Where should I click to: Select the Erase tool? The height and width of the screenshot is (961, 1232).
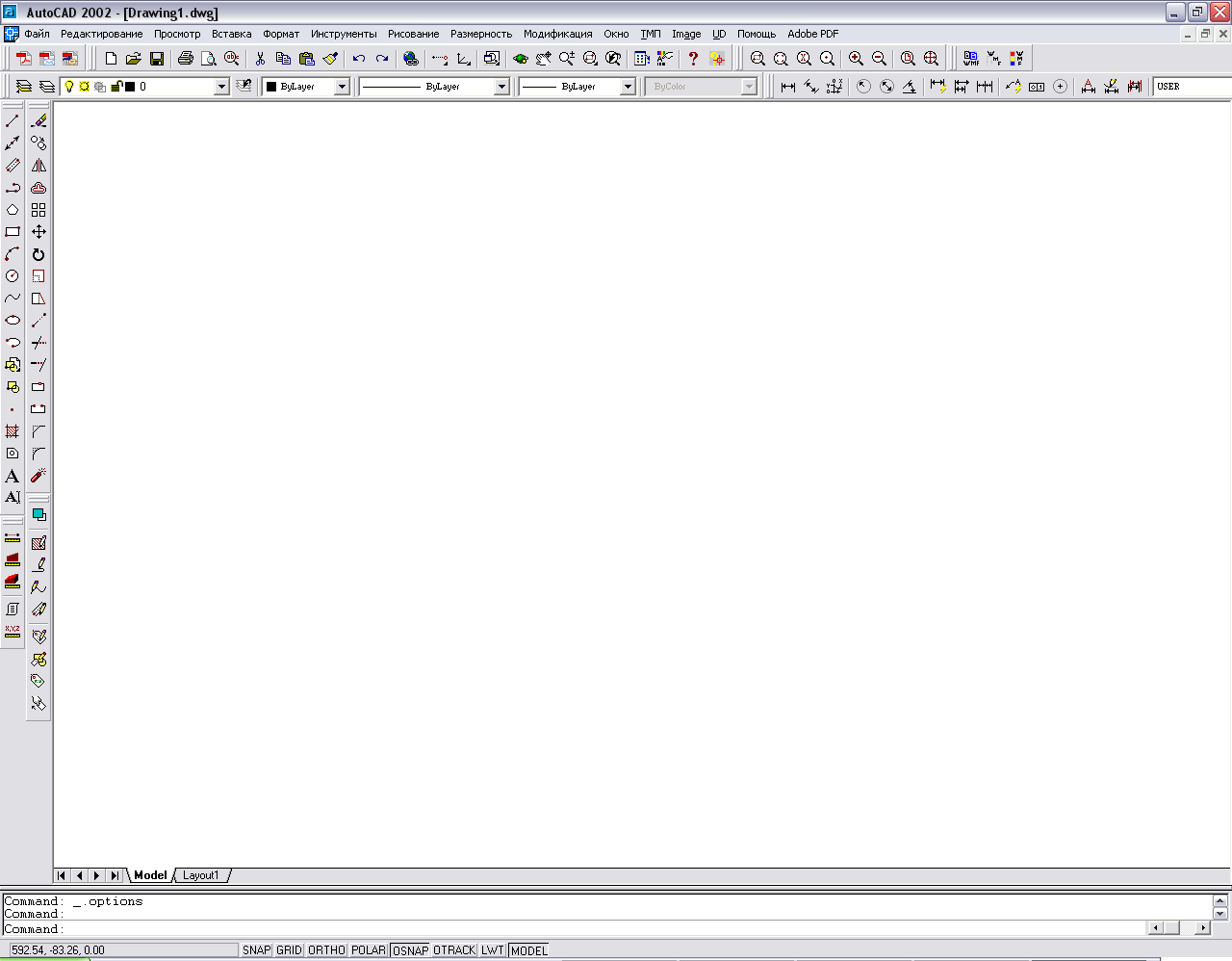(x=38, y=121)
